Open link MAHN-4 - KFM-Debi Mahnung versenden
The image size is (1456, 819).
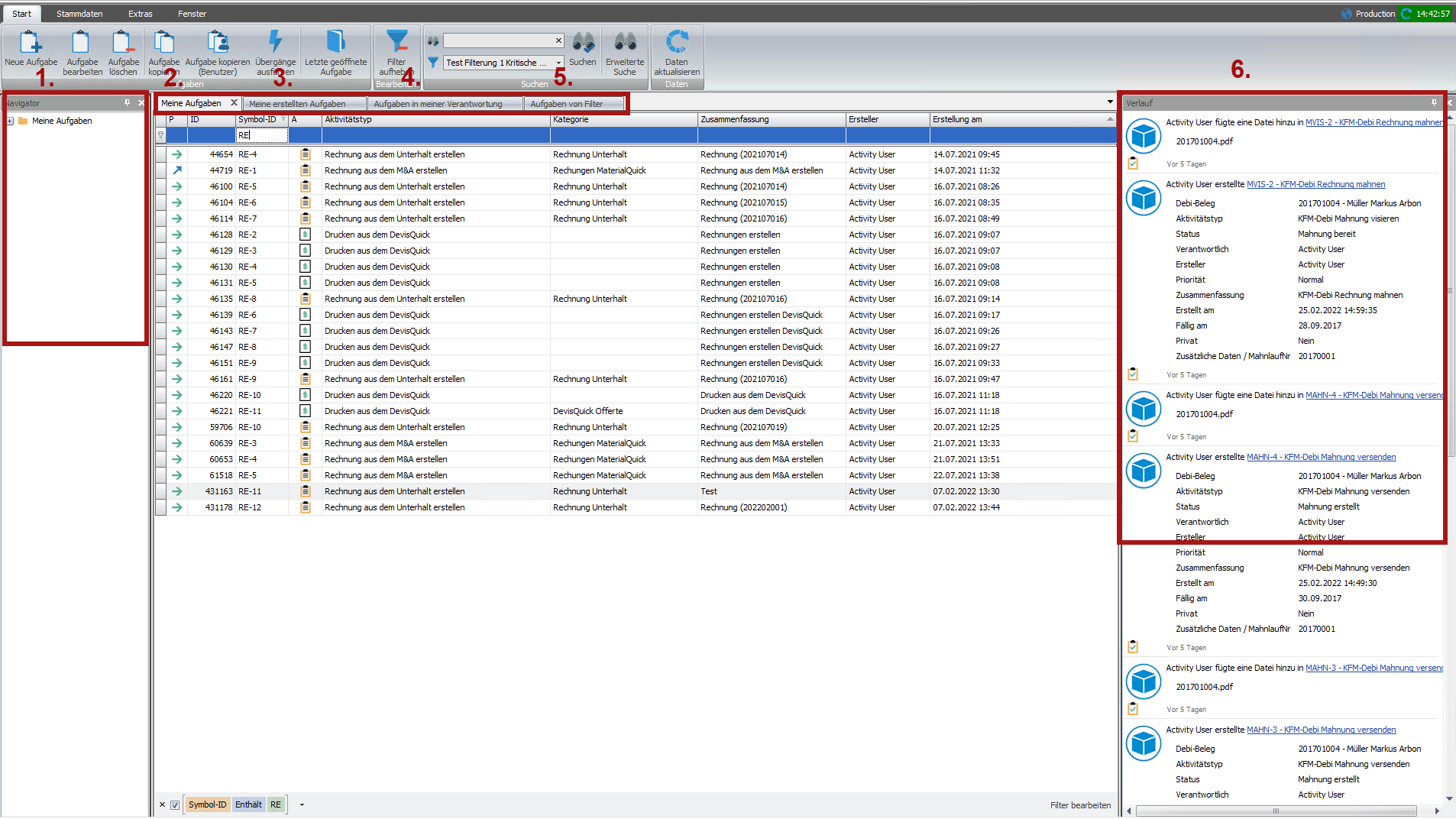[x=1321, y=457]
